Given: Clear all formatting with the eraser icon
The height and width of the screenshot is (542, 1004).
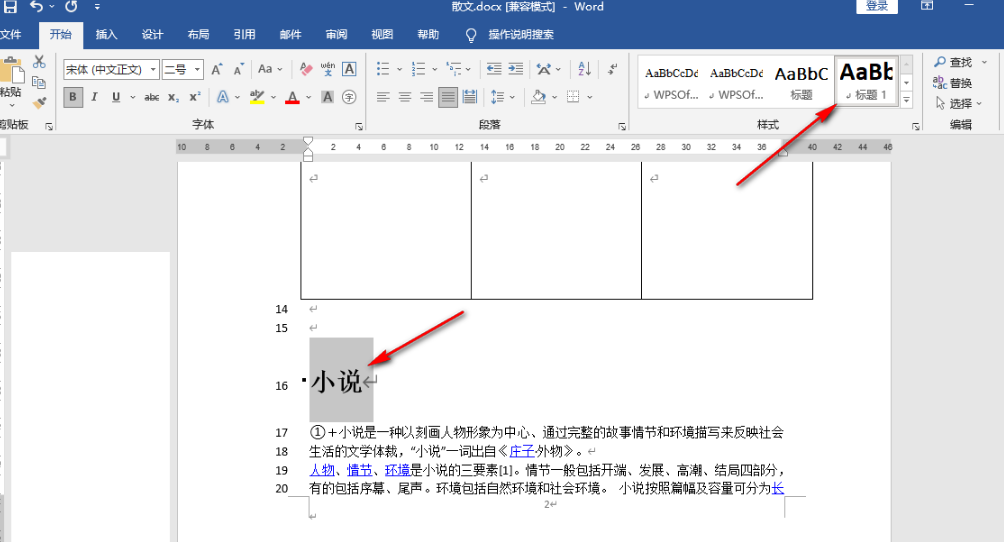Looking at the screenshot, I should click(x=306, y=69).
